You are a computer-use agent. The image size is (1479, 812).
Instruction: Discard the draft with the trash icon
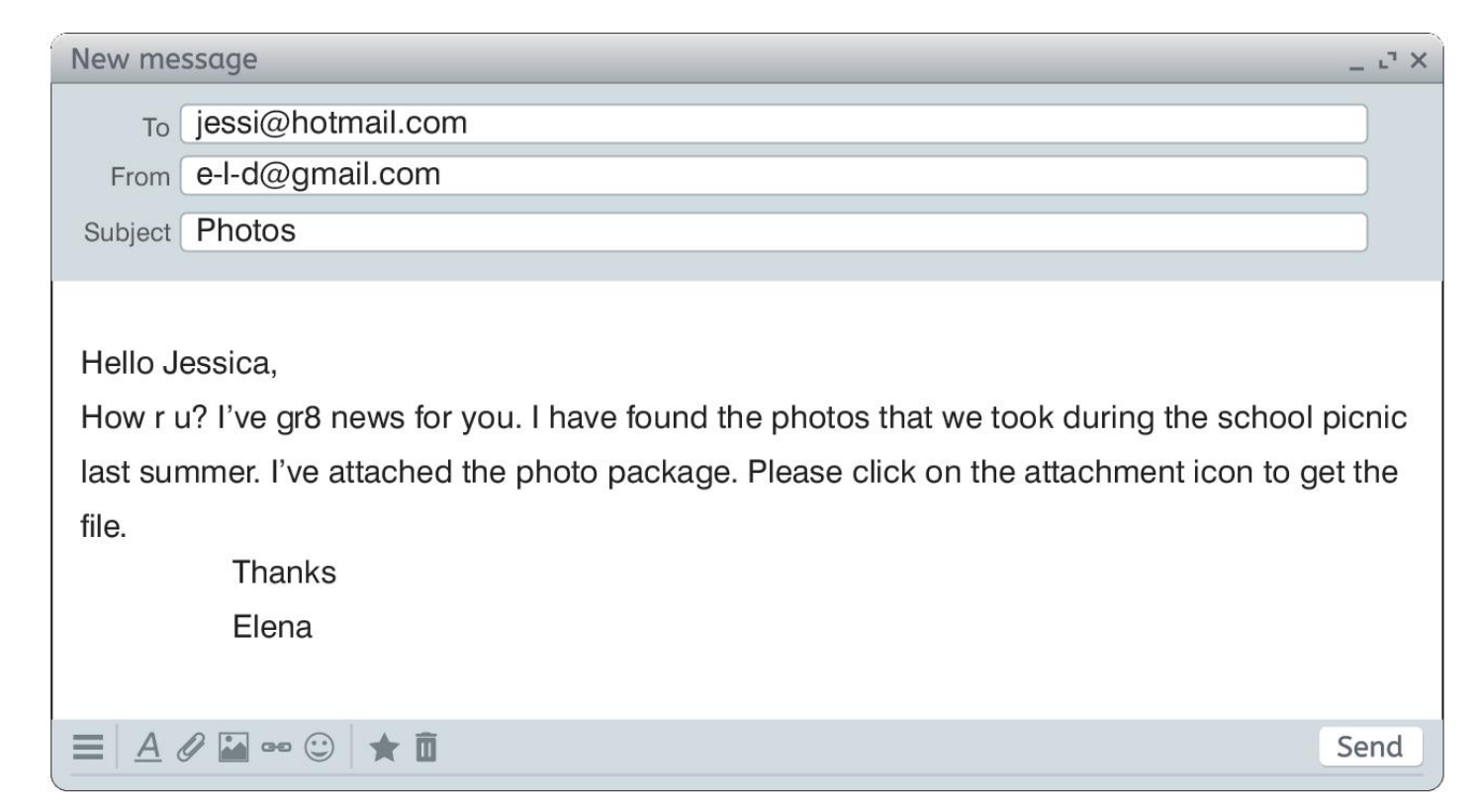[425, 747]
